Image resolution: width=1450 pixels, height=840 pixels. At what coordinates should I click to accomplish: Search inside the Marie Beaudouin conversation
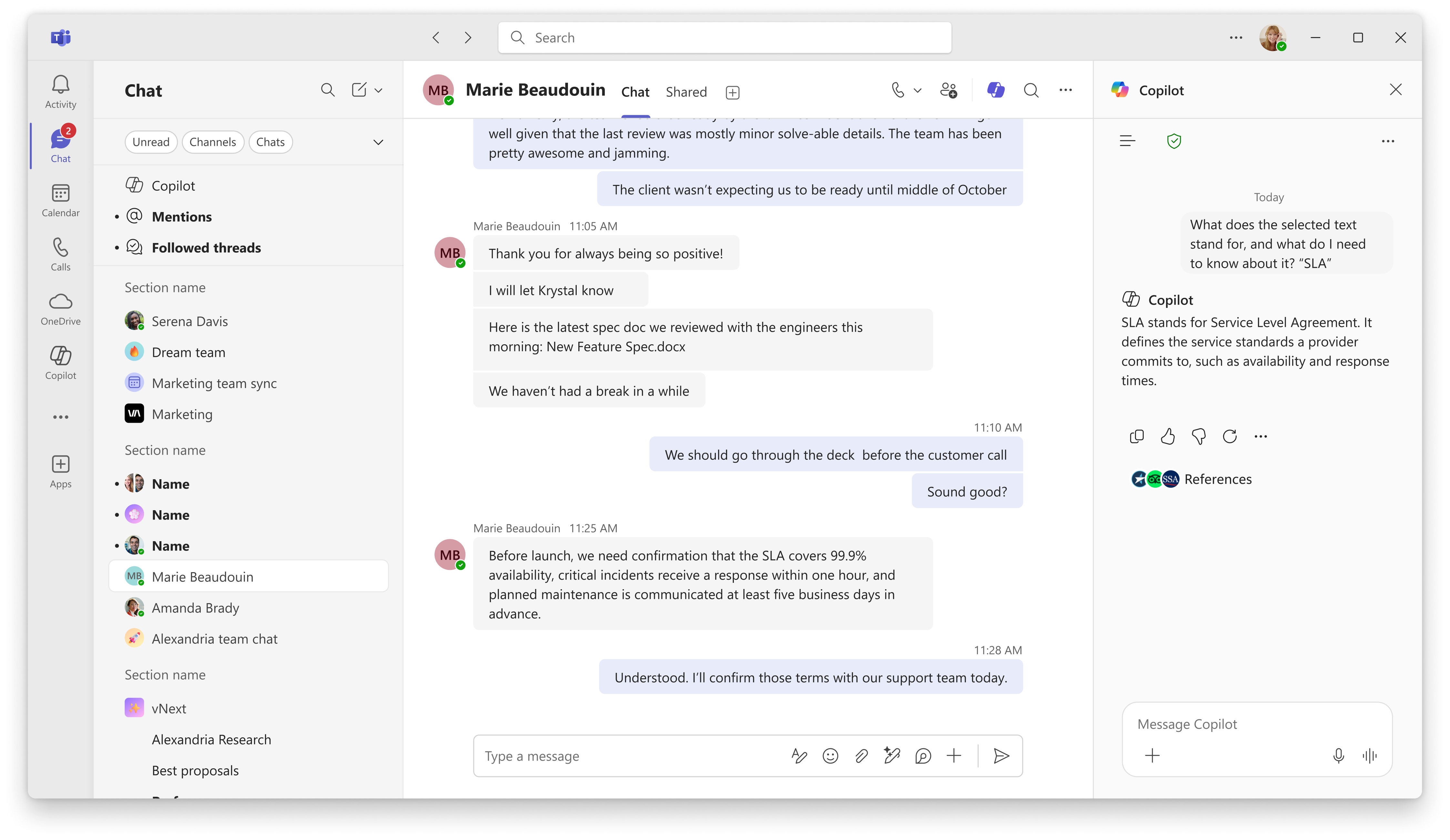tap(1031, 90)
